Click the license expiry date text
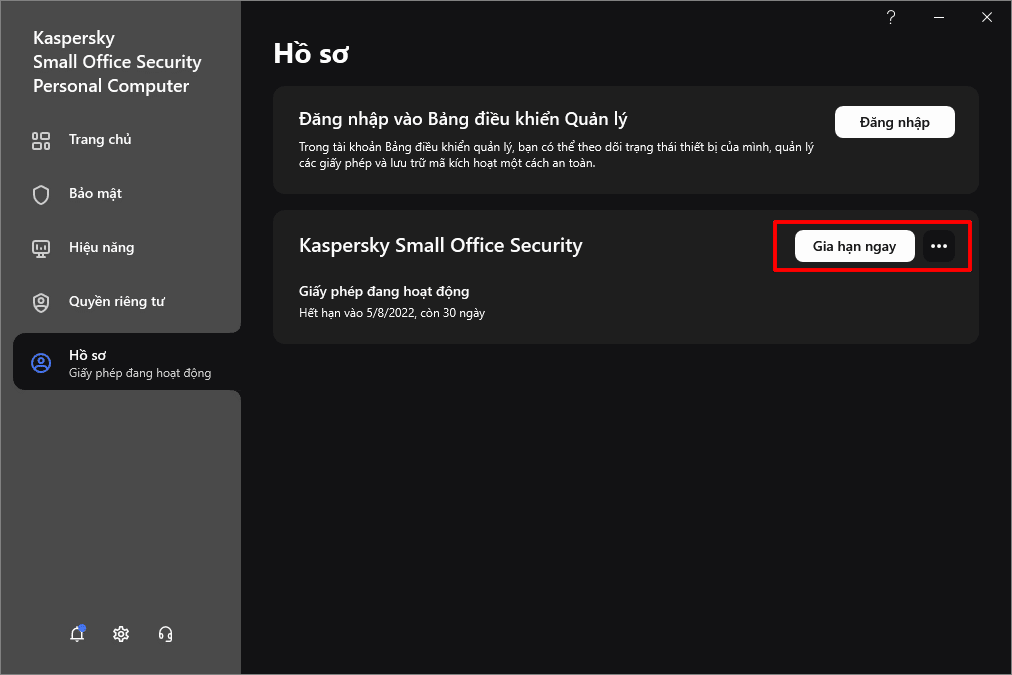 pos(392,313)
